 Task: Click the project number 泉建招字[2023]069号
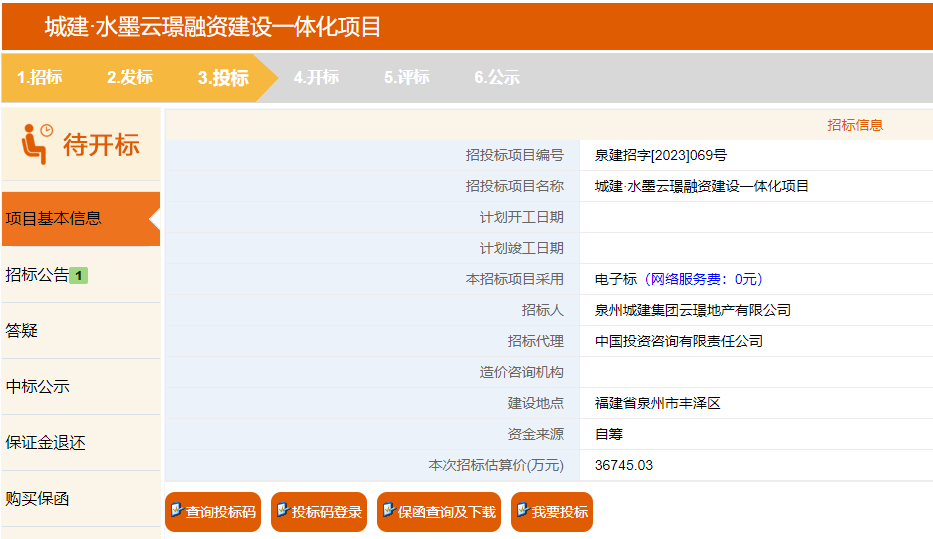660,155
